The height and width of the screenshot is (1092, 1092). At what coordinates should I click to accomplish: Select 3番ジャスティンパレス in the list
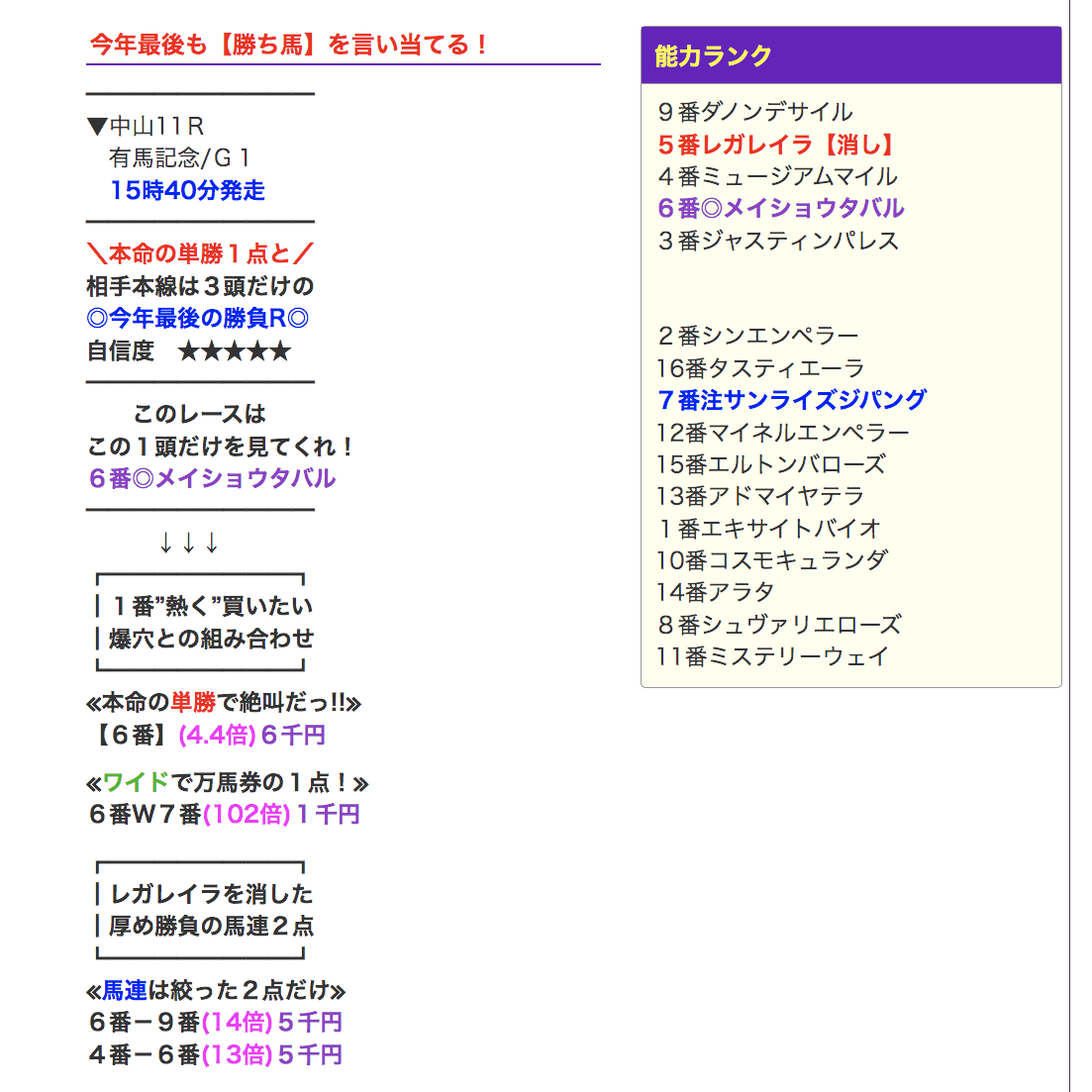pos(778,241)
